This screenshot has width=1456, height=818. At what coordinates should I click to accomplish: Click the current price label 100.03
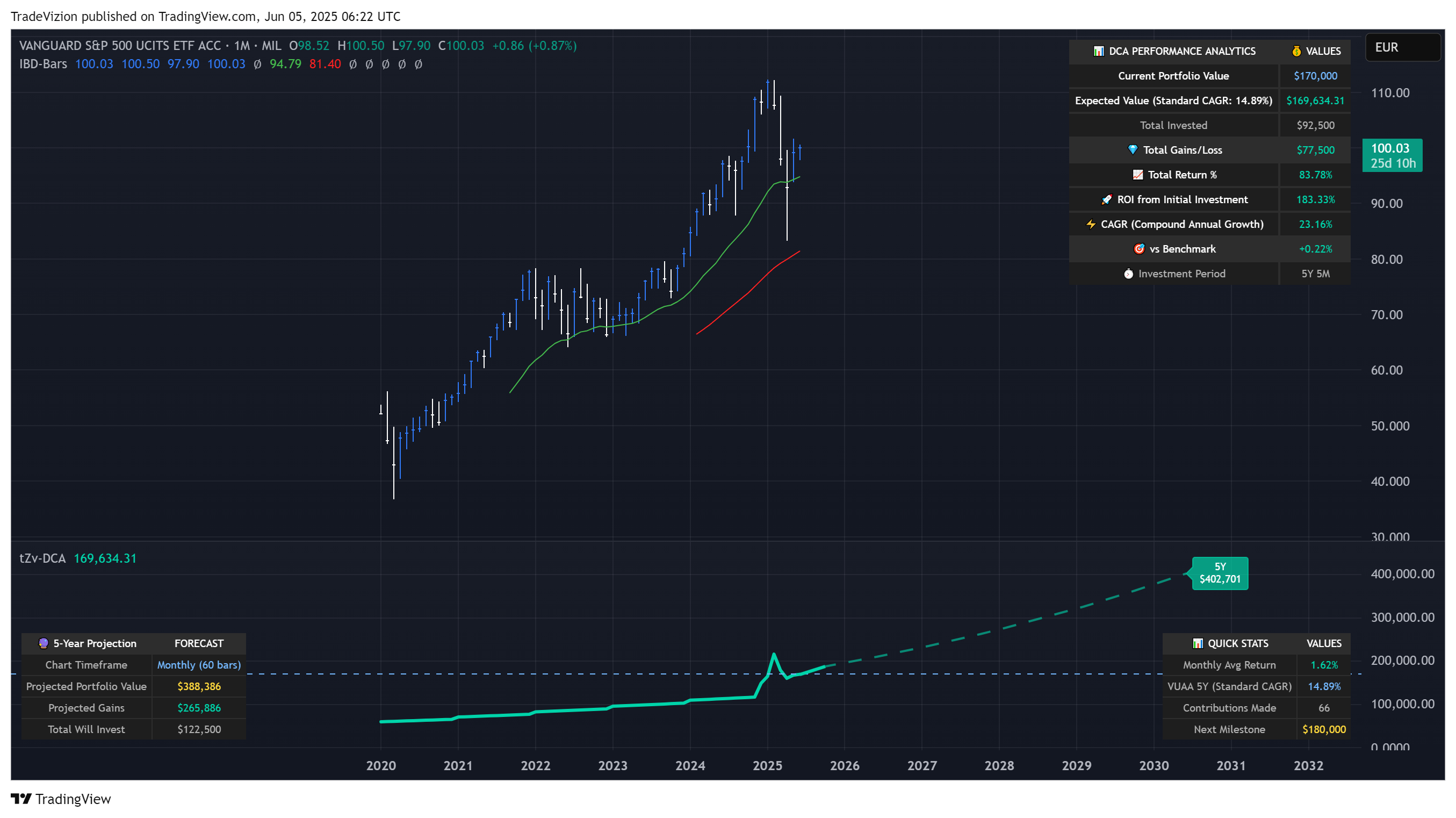click(x=1392, y=155)
